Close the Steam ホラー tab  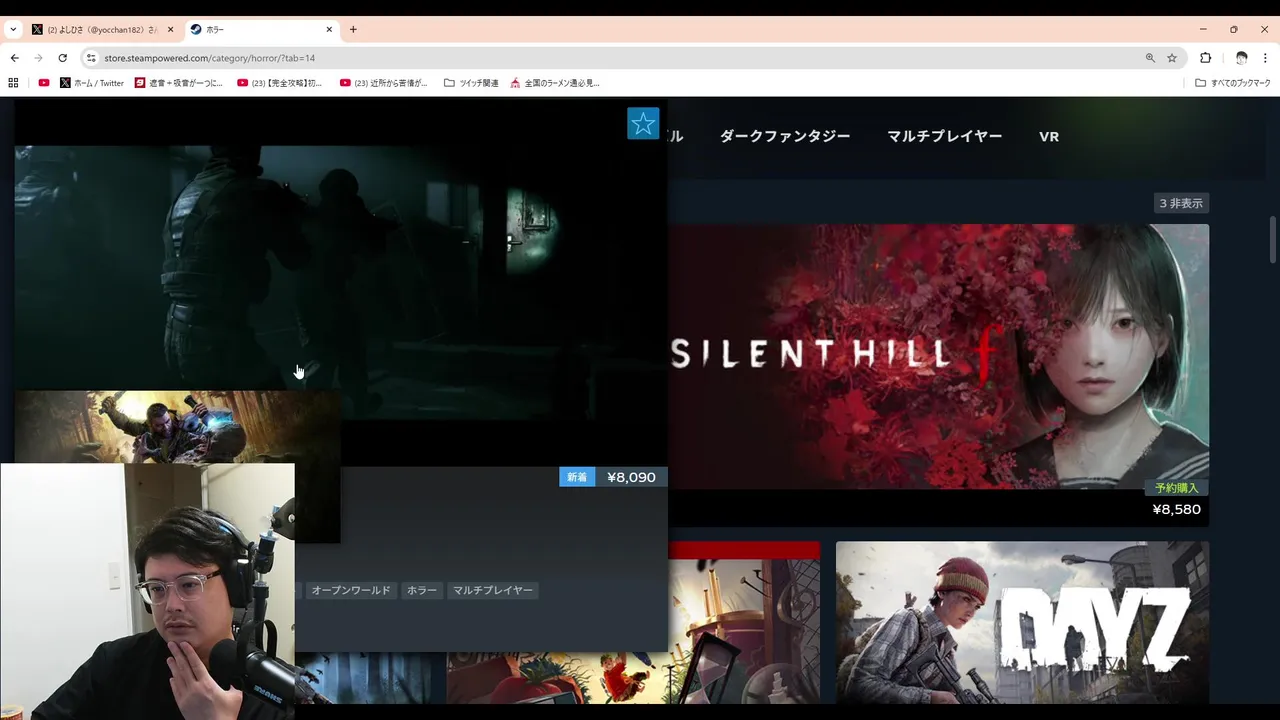point(329,30)
